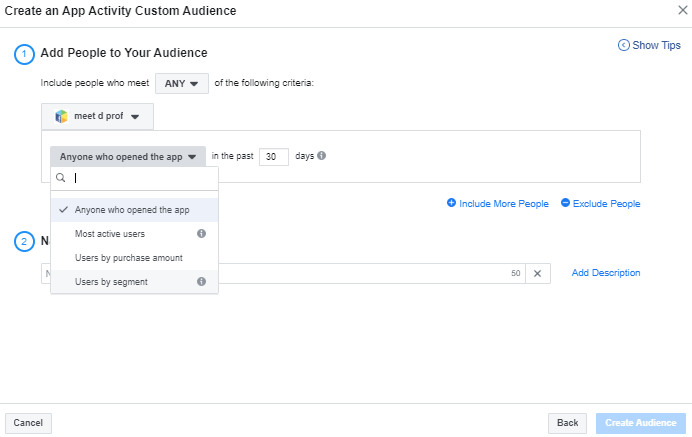Choose Users by purchase amount option
Screen dimensions: 692x437
tap(128, 258)
